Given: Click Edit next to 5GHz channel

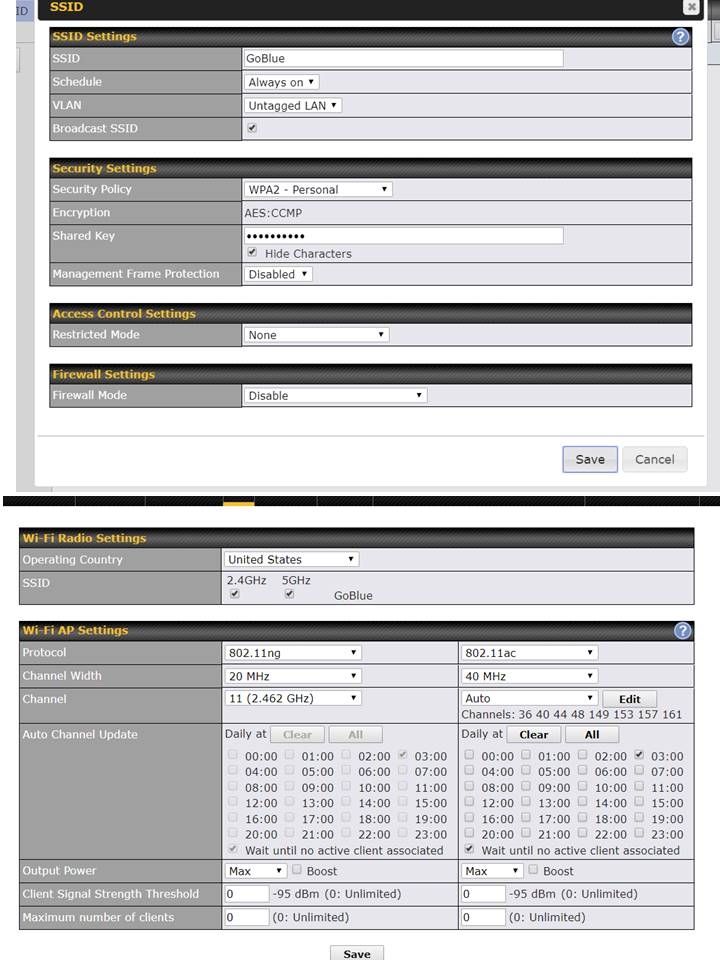Looking at the screenshot, I should pyautogui.click(x=629, y=699).
